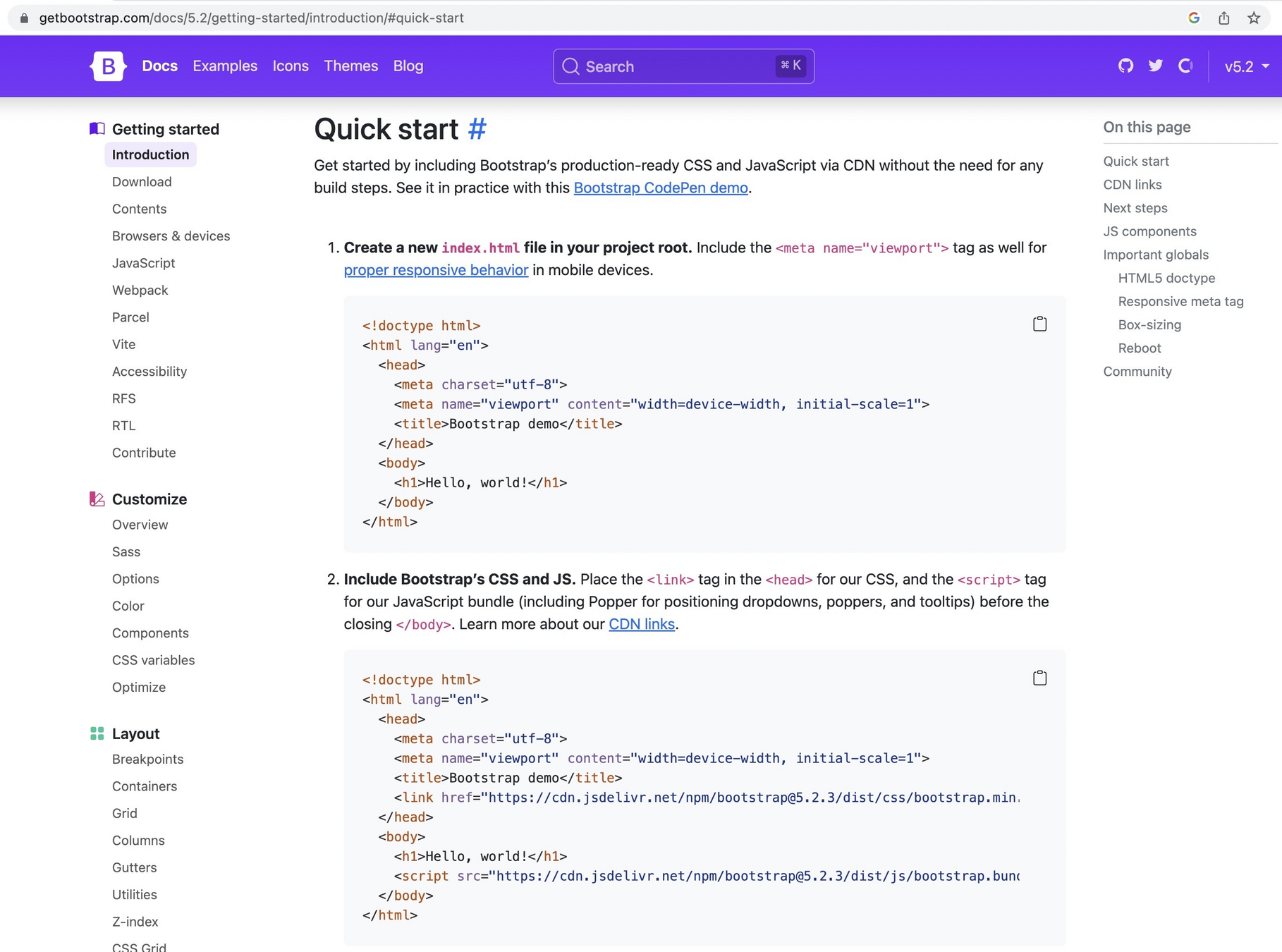The height and width of the screenshot is (952, 1282).
Task: Open the CDN links inline link
Action: pos(642,624)
